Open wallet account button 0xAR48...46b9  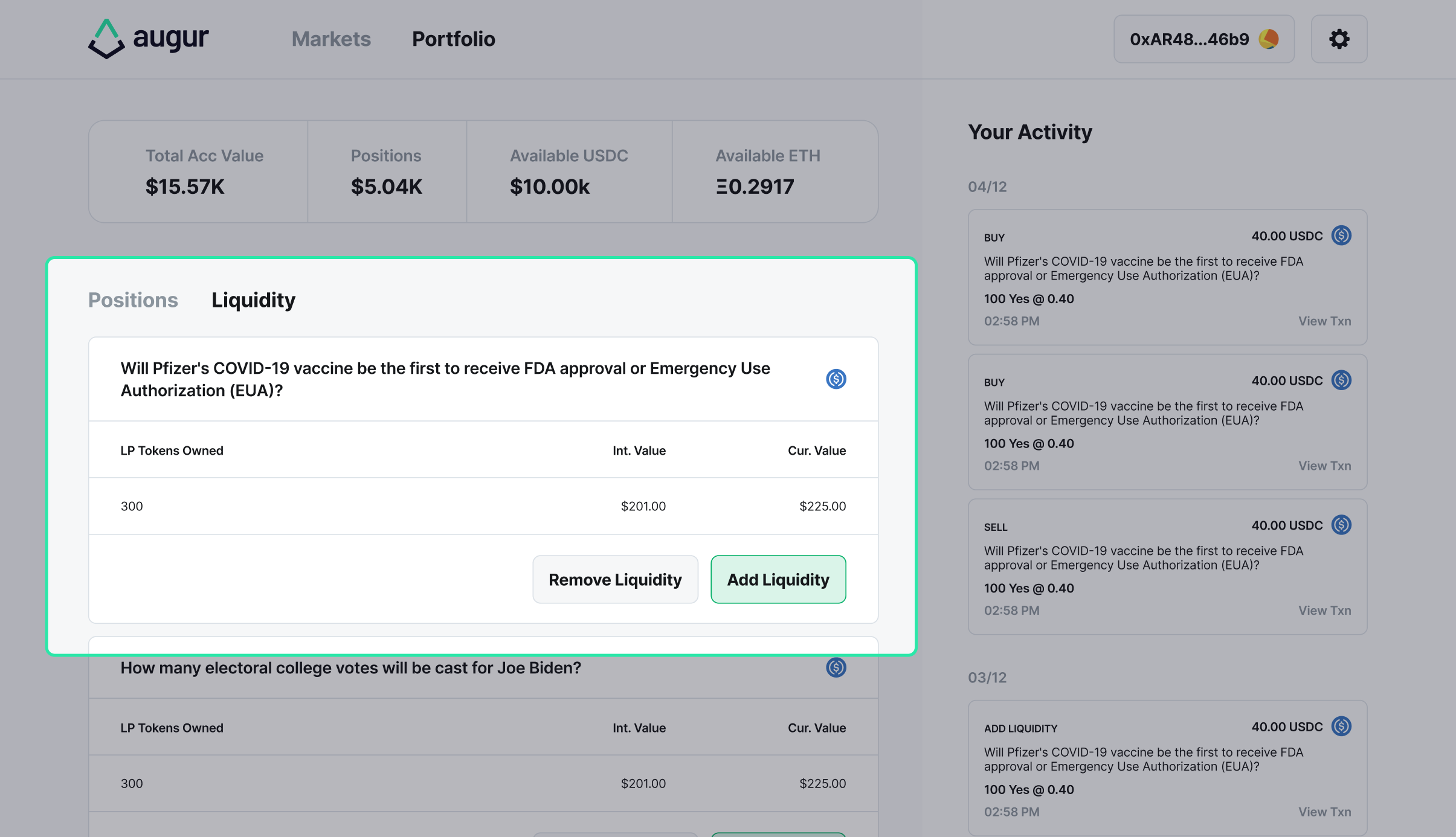pos(1203,39)
